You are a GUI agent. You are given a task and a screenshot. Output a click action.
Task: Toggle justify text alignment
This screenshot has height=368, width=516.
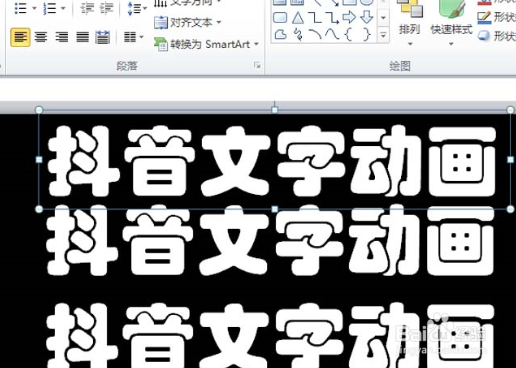[x=82, y=37]
